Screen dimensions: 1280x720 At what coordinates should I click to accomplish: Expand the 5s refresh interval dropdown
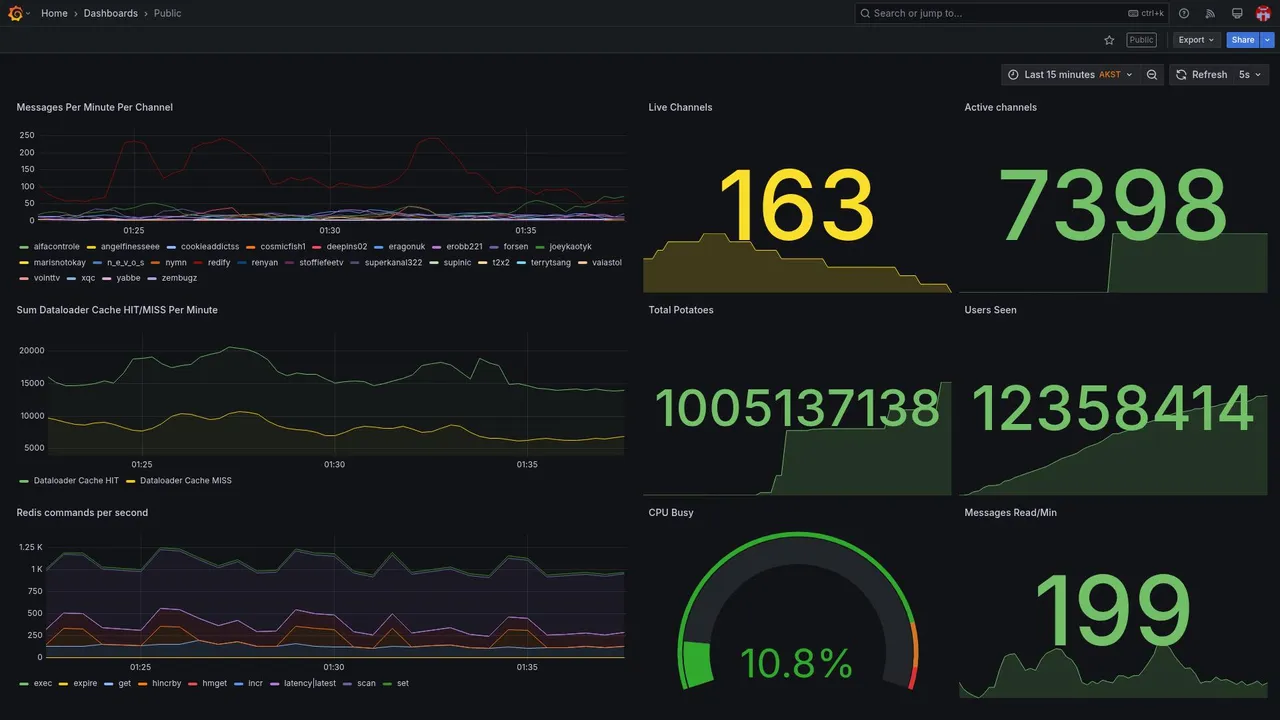point(1251,75)
